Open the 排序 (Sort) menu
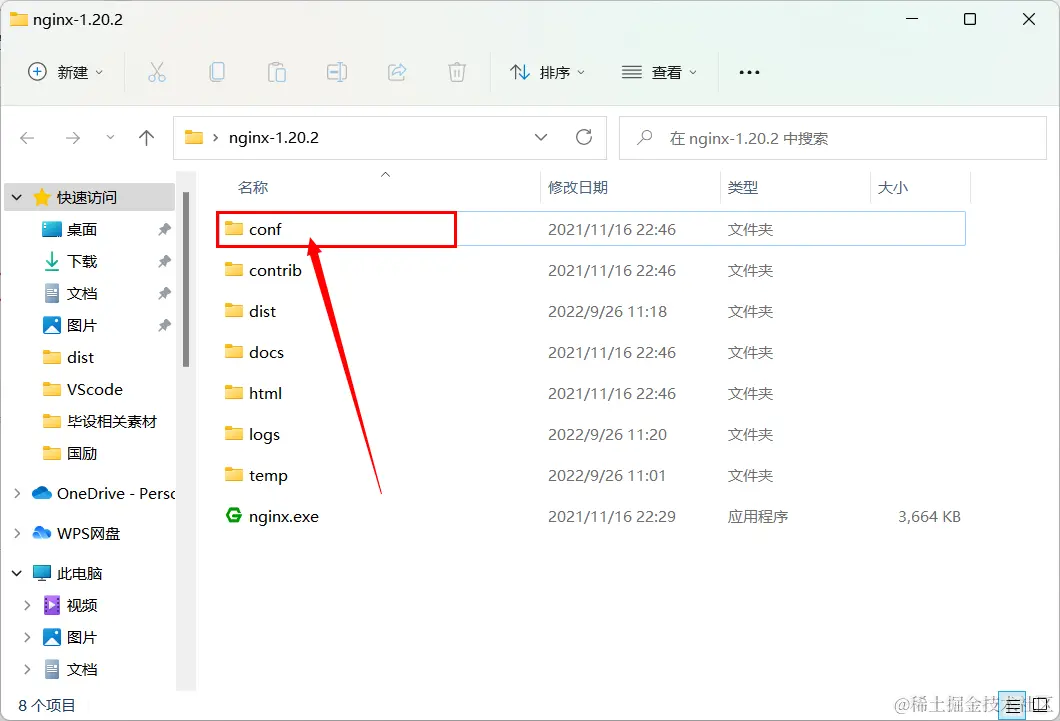The image size is (1060, 721). (x=547, y=72)
